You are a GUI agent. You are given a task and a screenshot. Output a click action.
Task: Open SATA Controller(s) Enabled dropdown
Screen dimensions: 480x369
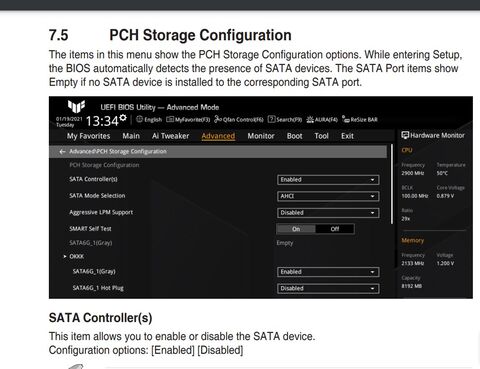pos(328,180)
